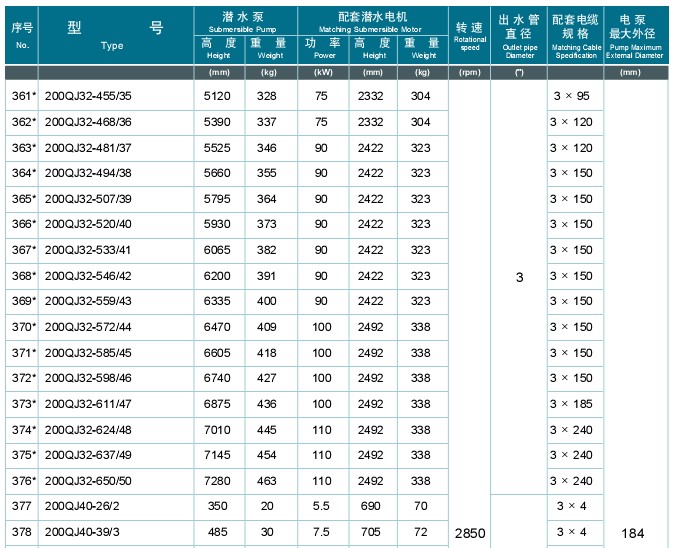Click the motor height value 705

(x=372, y=533)
